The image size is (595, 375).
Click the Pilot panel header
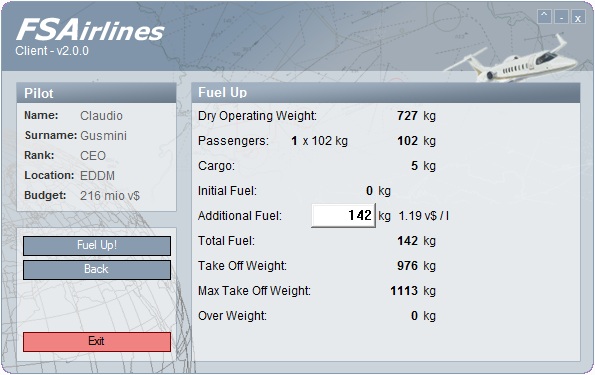click(96, 93)
